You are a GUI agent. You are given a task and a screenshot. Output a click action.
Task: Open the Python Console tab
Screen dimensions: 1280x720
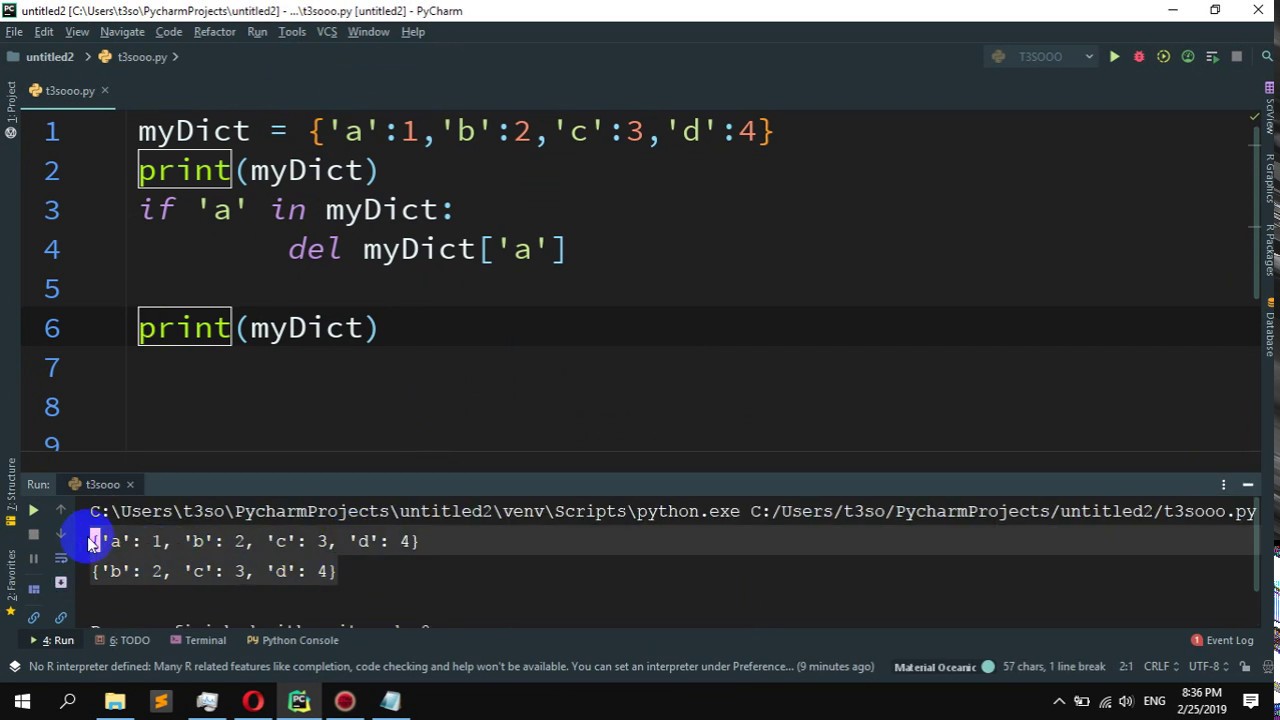click(x=292, y=641)
